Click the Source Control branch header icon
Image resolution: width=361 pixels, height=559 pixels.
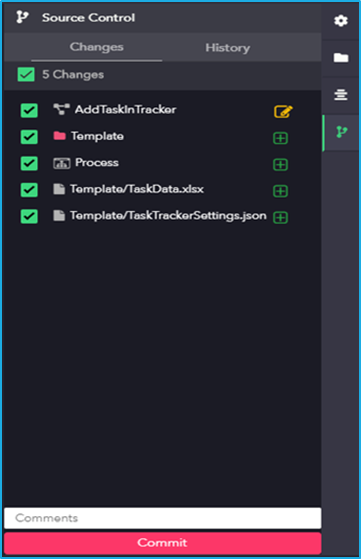[22, 17]
